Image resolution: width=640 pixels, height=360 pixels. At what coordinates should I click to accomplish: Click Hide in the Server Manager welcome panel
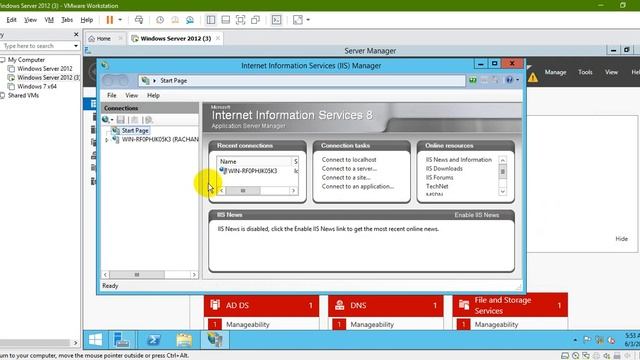622,239
